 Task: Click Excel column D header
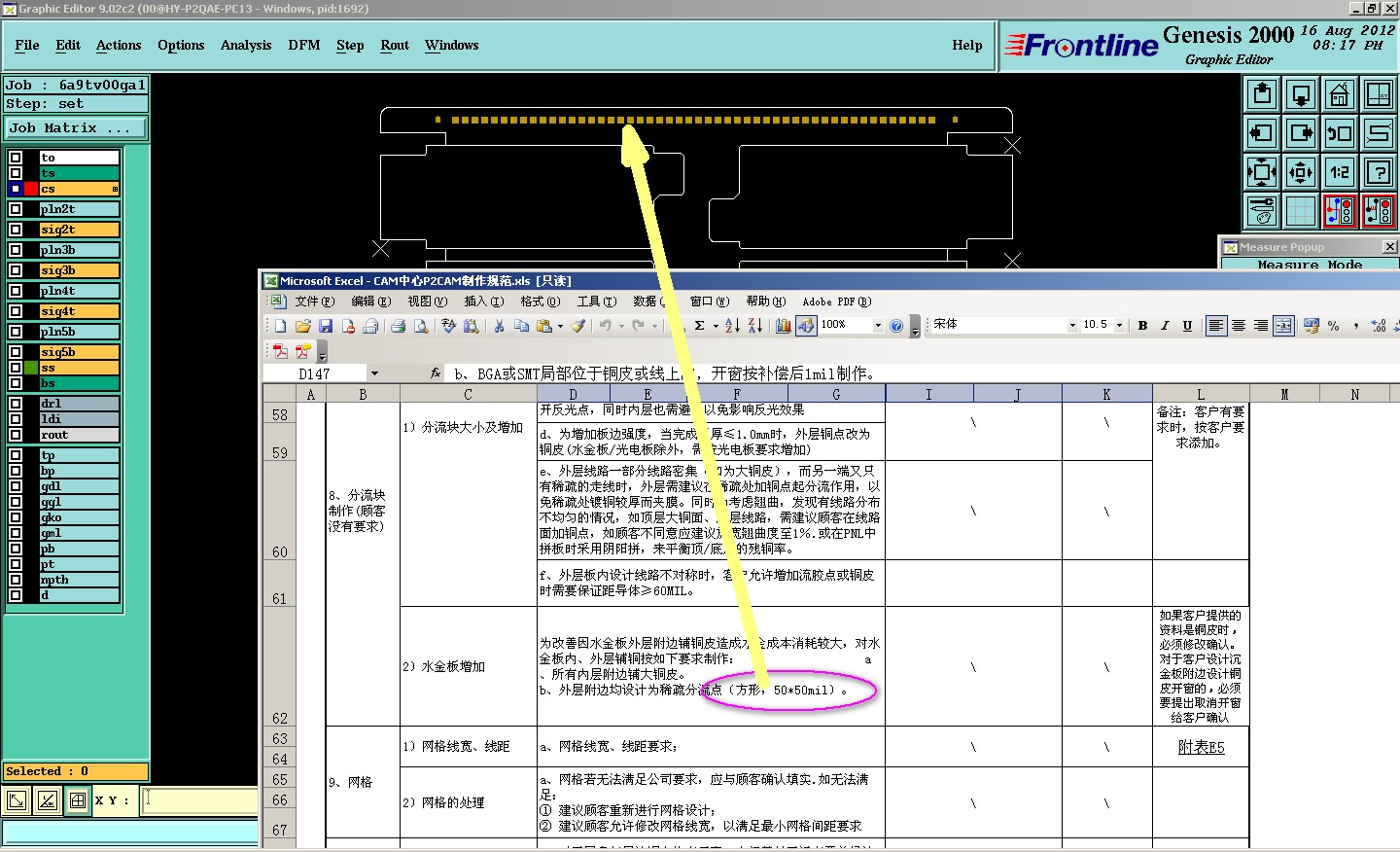point(573,394)
